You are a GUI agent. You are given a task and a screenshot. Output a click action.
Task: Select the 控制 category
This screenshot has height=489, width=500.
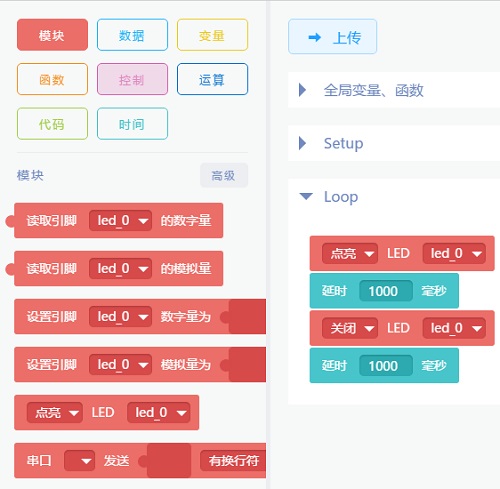click(132, 79)
